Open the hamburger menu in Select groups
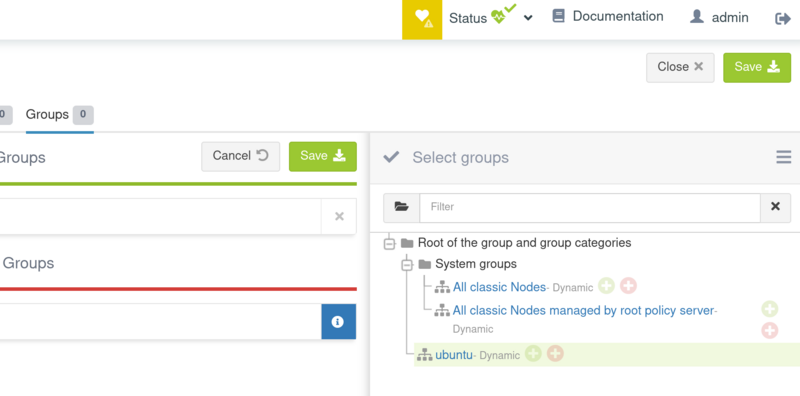 tap(784, 157)
